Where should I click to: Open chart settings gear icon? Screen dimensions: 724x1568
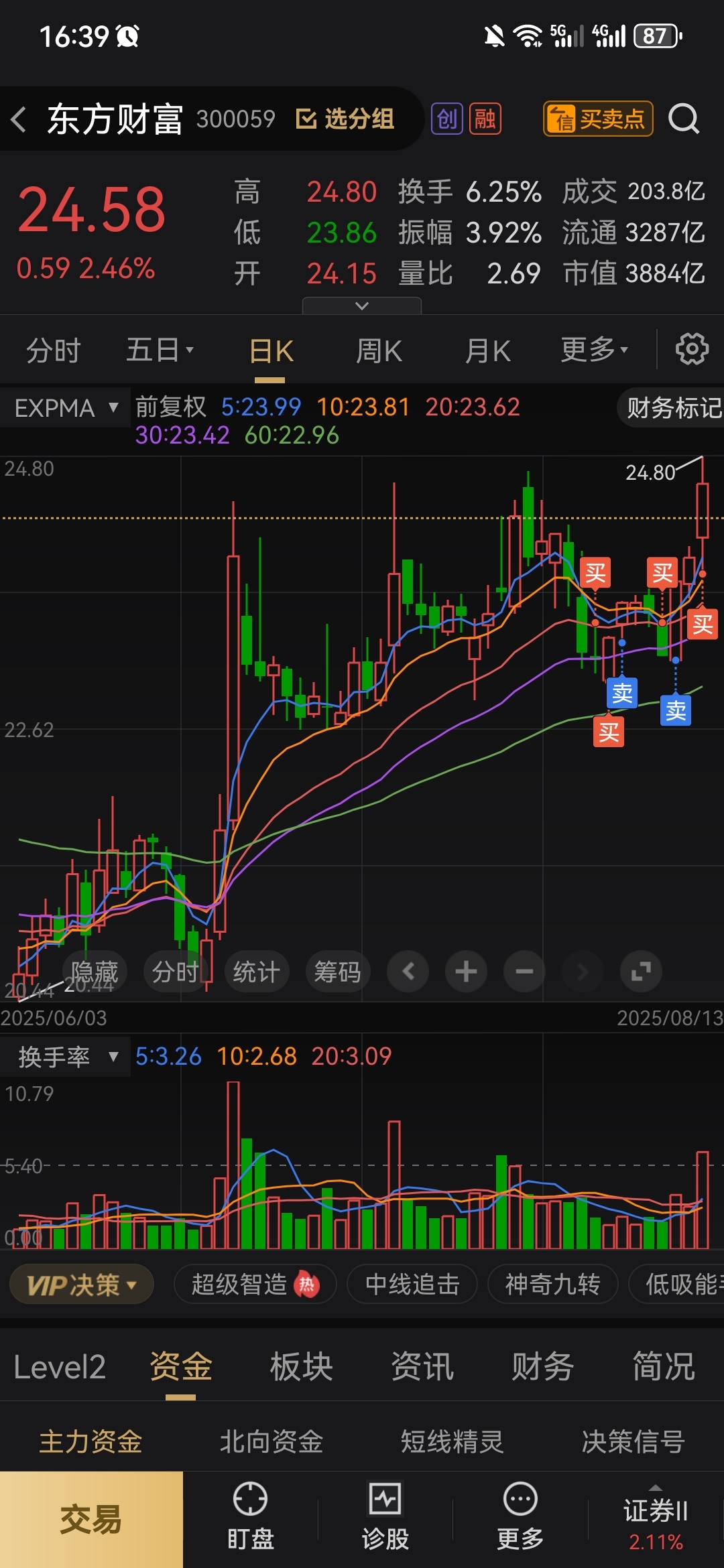[692, 349]
